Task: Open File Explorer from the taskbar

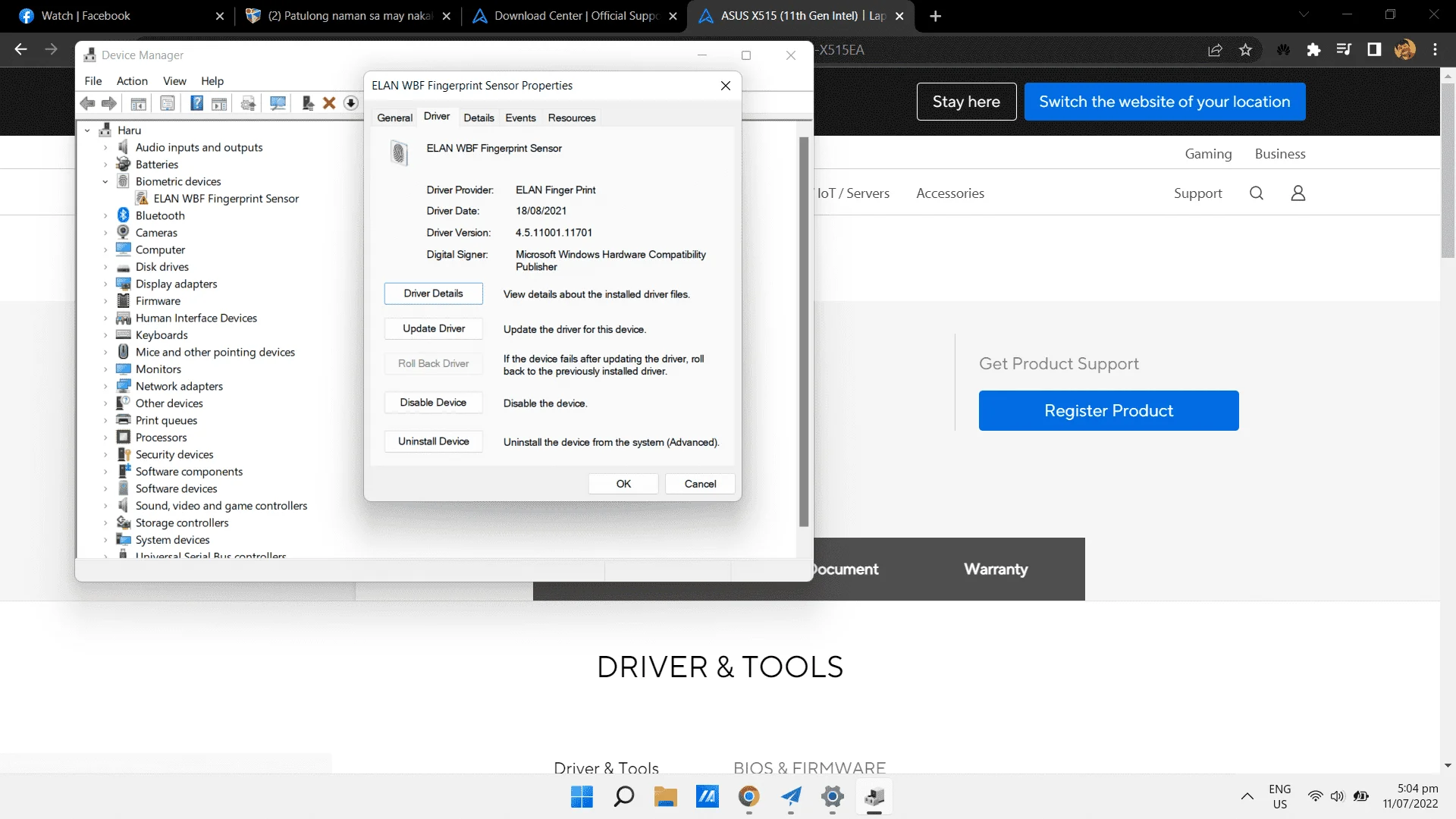Action: 666,797
